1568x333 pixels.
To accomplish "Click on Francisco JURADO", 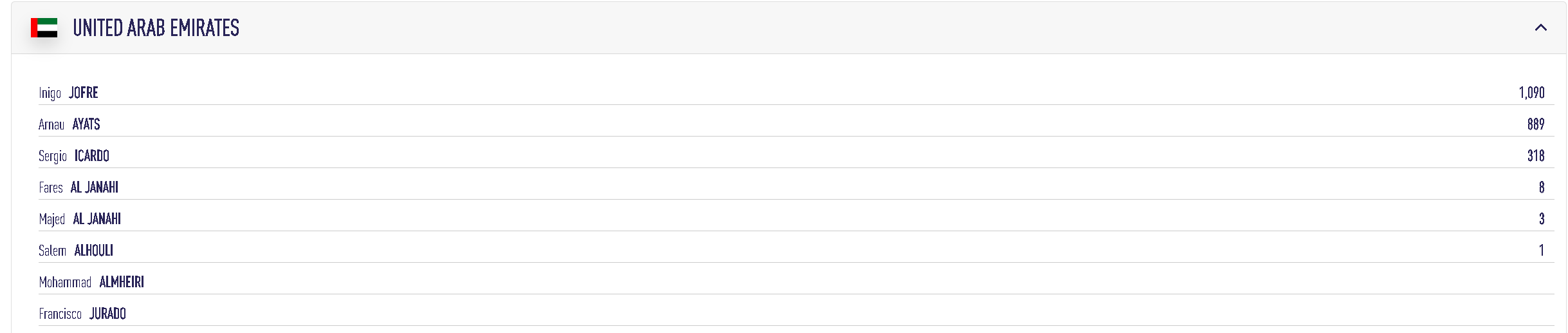I will pyautogui.click(x=82, y=314).
